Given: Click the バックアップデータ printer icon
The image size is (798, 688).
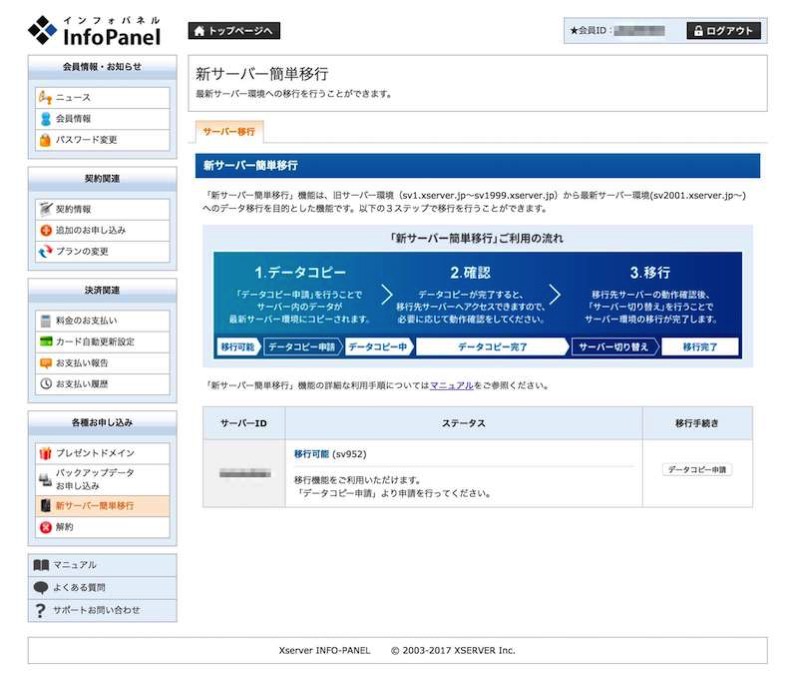Looking at the screenshot, I should point(46,479).
